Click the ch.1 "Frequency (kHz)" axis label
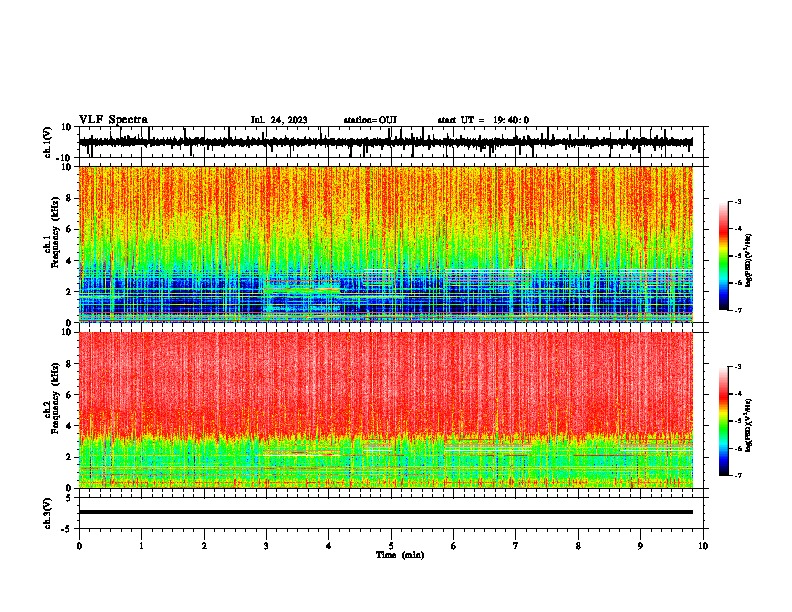 click(56, 233)
